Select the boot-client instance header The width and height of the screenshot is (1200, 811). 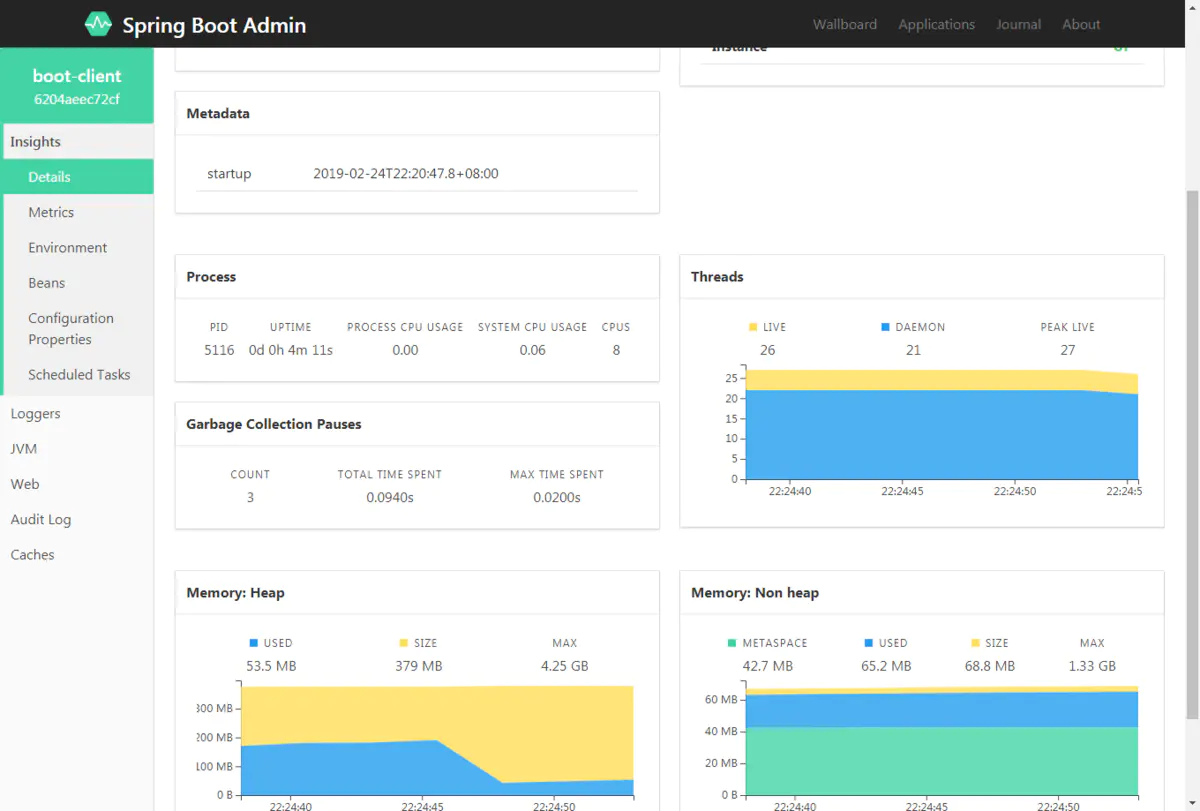coord(77,86)
